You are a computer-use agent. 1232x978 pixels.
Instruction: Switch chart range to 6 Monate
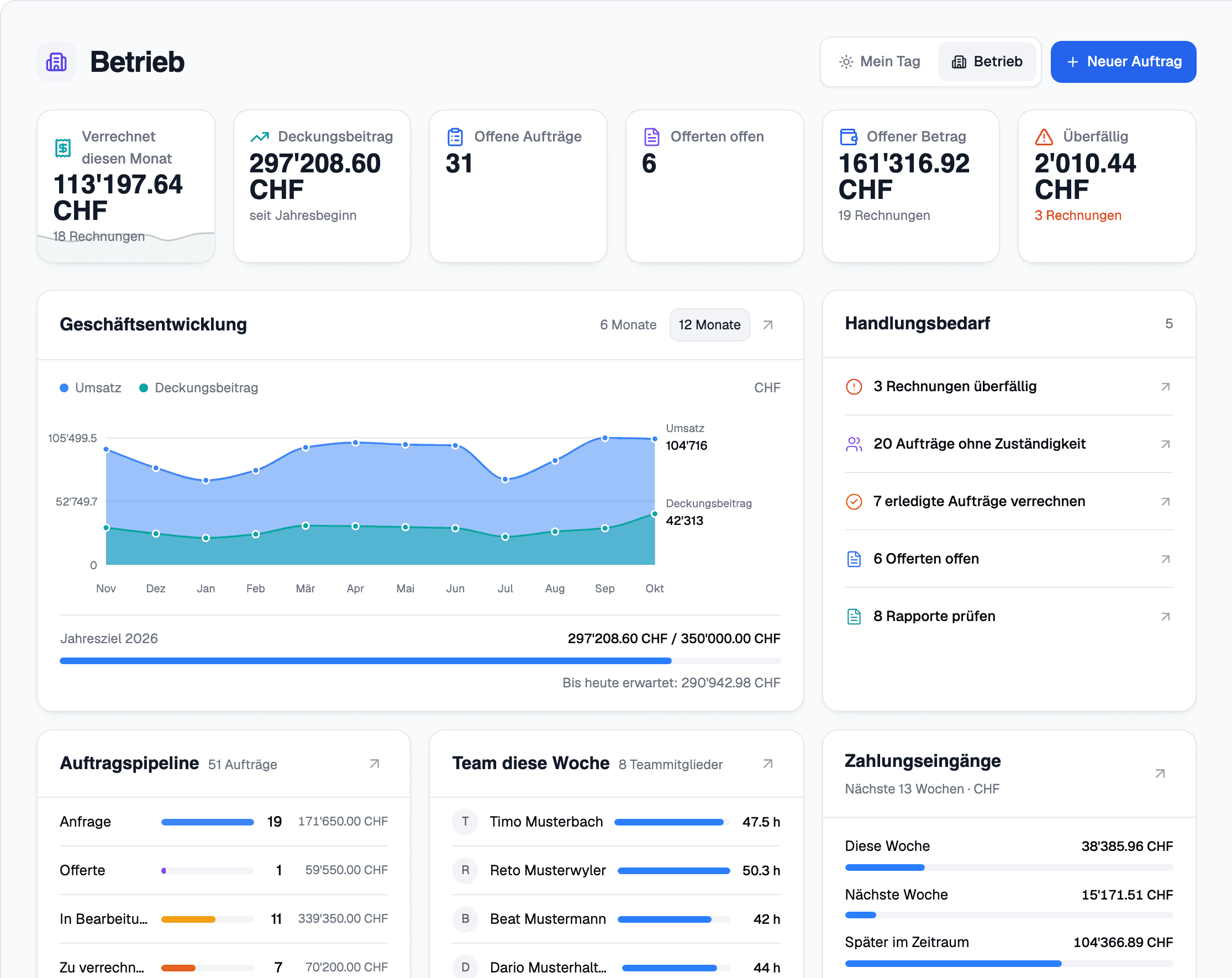click(628, 325)
